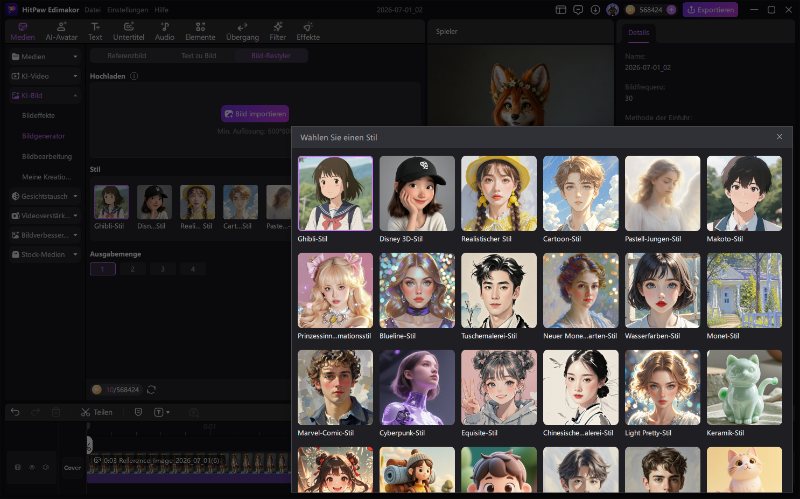
Task: Click the Cover button in the timeline
Action: click(72, 468)
